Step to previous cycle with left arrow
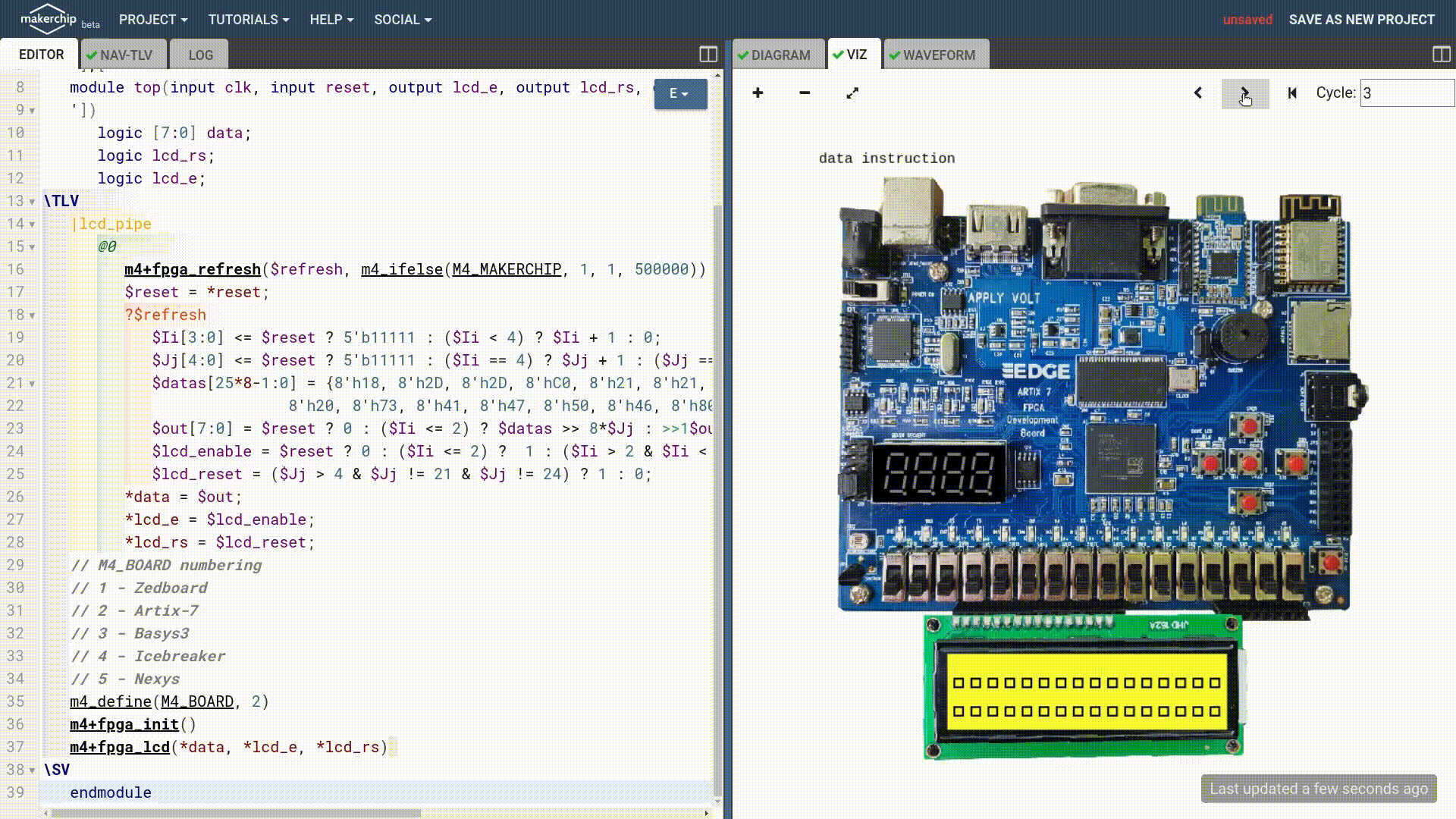Image resolution: width=1456 pixels, height=819 pixels. (1198, 93)
